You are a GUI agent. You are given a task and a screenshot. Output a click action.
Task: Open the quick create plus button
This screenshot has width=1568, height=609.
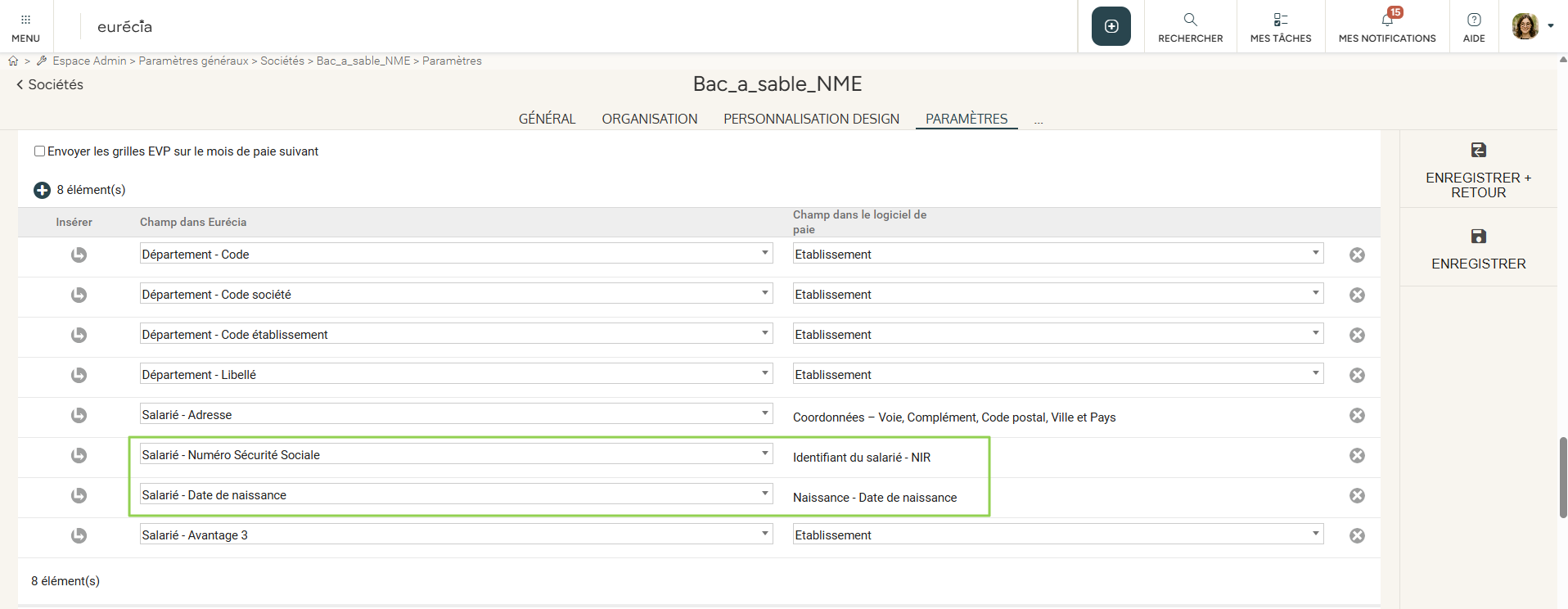click(1111, 26)
